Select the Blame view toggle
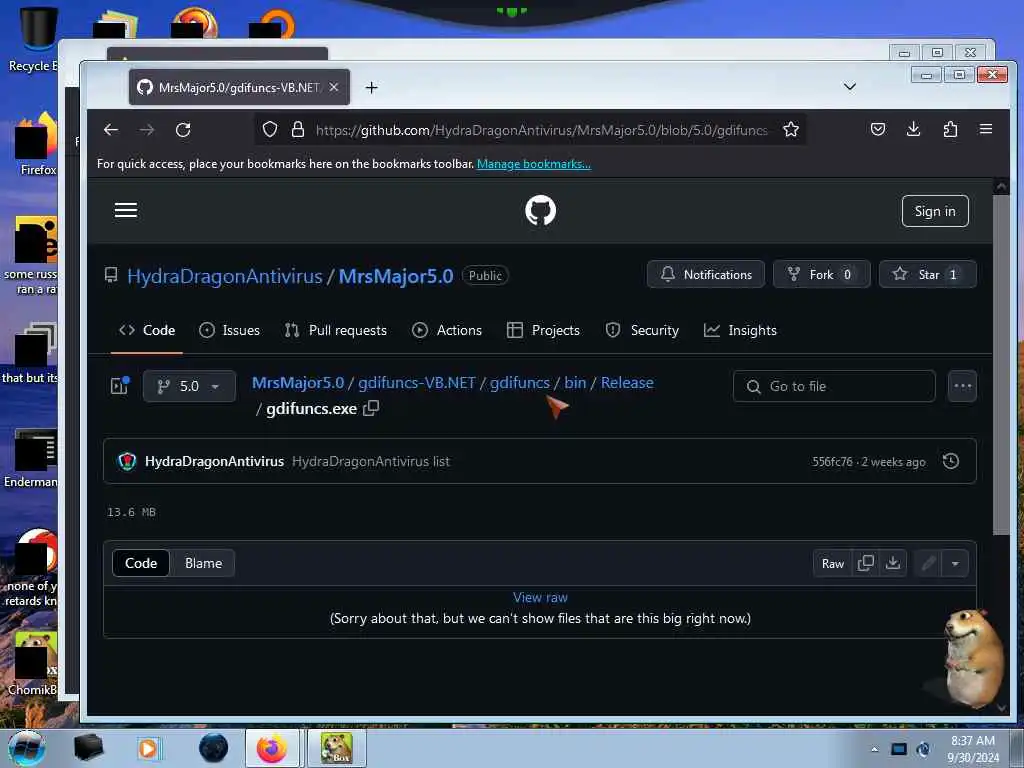Image resolution: width=1024 pixels, height=768 pixels. (203, 563)
